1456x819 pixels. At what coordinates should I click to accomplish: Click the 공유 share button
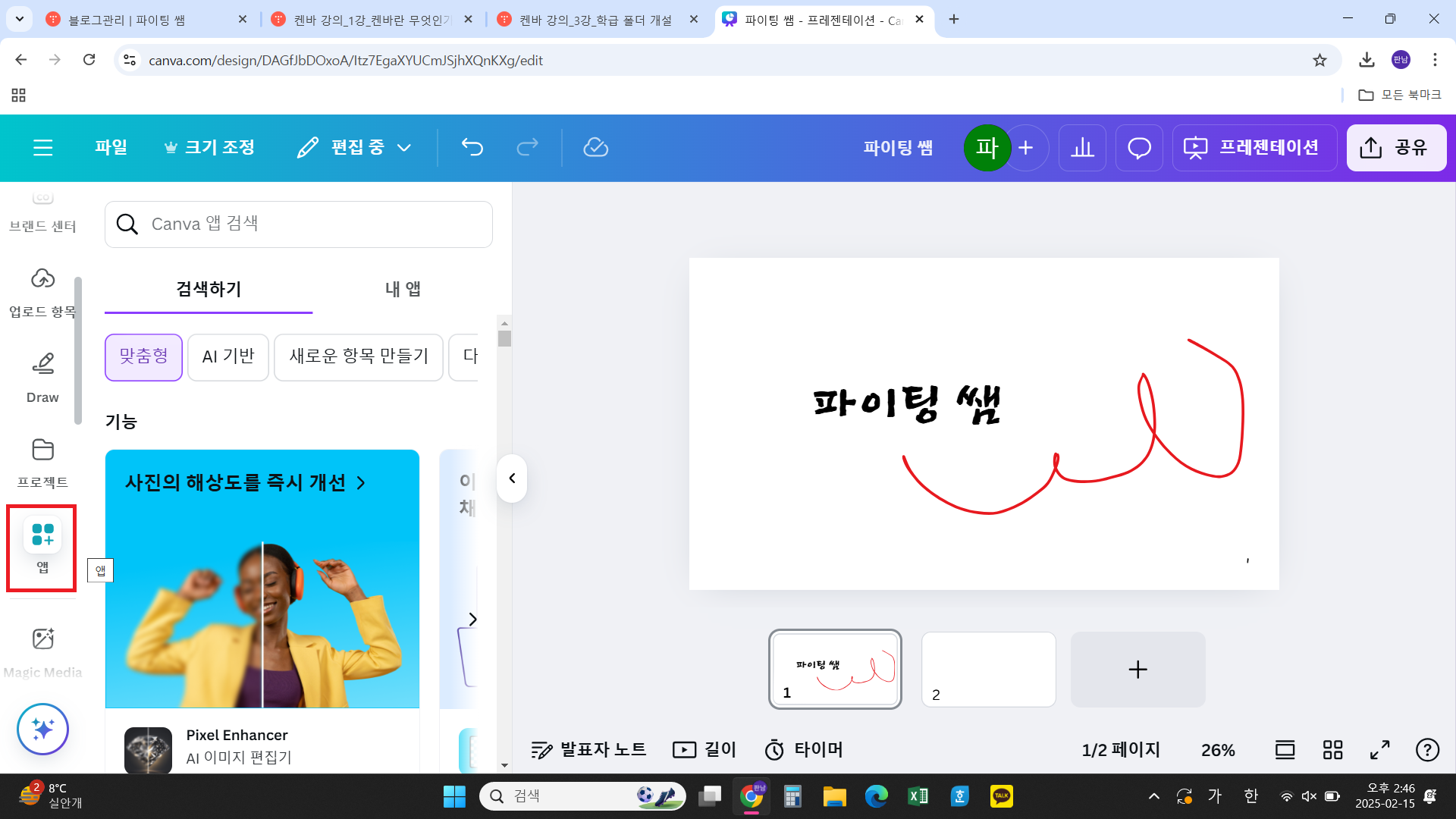[1396, 147]
